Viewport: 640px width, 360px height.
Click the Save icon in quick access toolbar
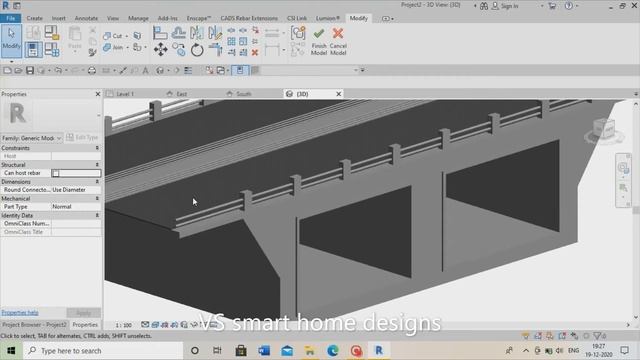click(30, 70)
